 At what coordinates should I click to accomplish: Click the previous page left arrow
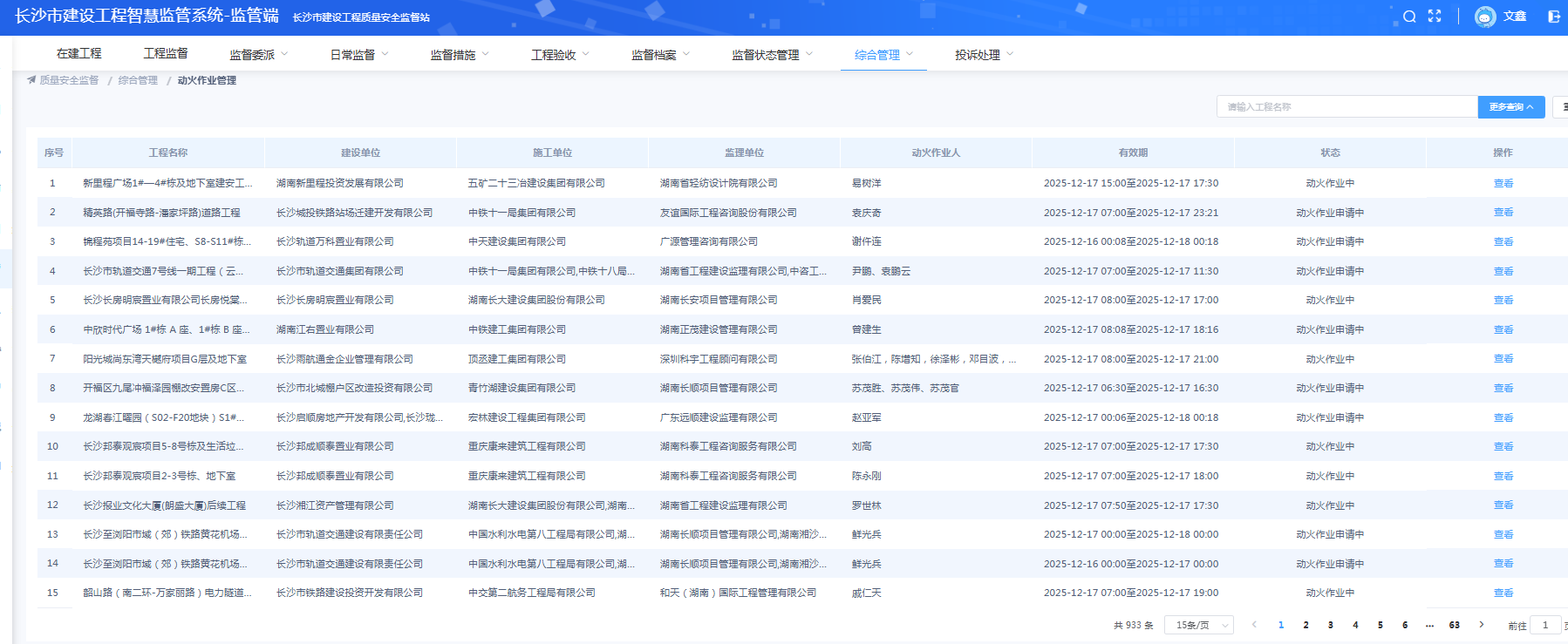[x=1254, y=625]
